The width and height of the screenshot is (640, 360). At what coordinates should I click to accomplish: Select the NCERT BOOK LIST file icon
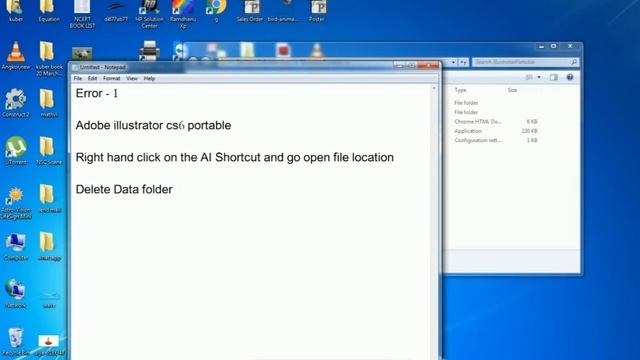pyautogui.click(x=82, y=14)
